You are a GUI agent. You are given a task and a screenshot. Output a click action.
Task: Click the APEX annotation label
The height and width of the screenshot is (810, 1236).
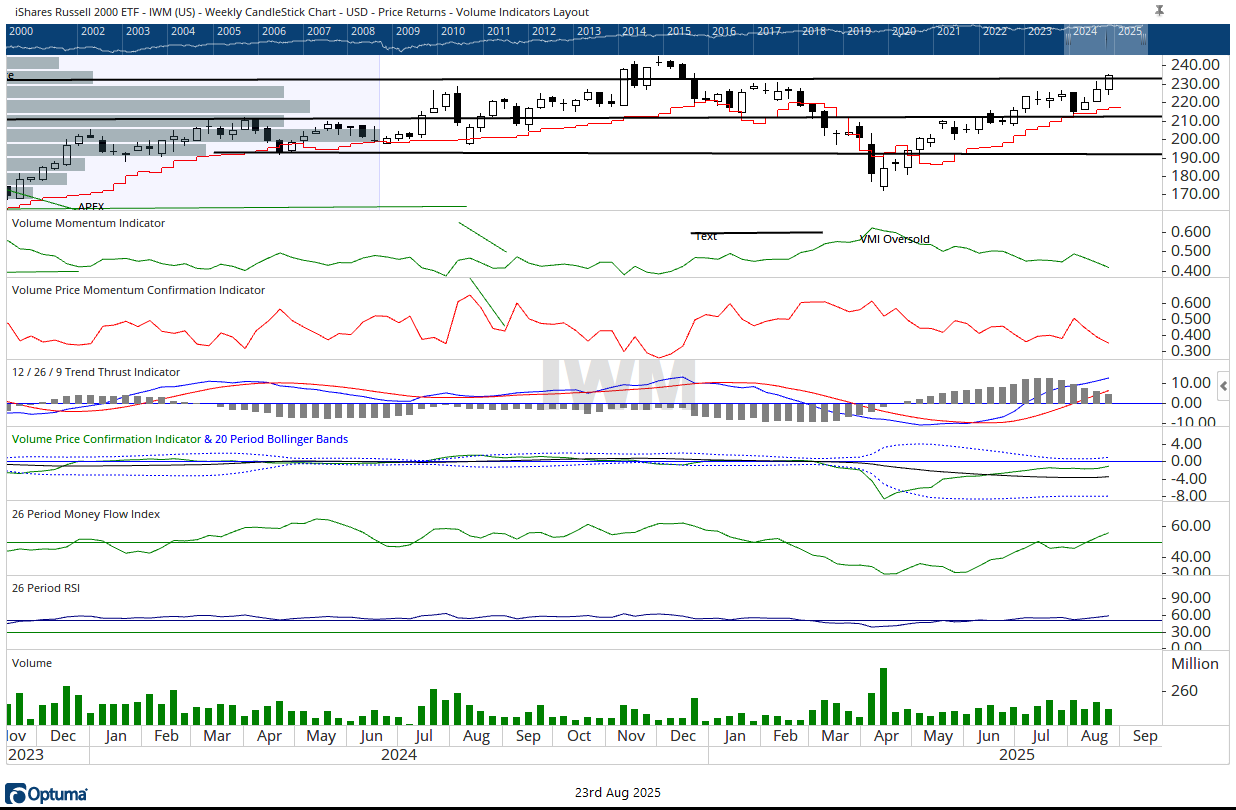(91, 206)
